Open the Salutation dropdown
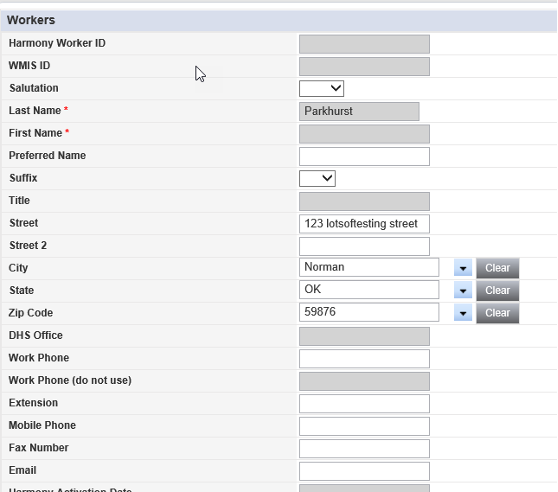The width and height of the screenshot is (558, 492). 321,88
